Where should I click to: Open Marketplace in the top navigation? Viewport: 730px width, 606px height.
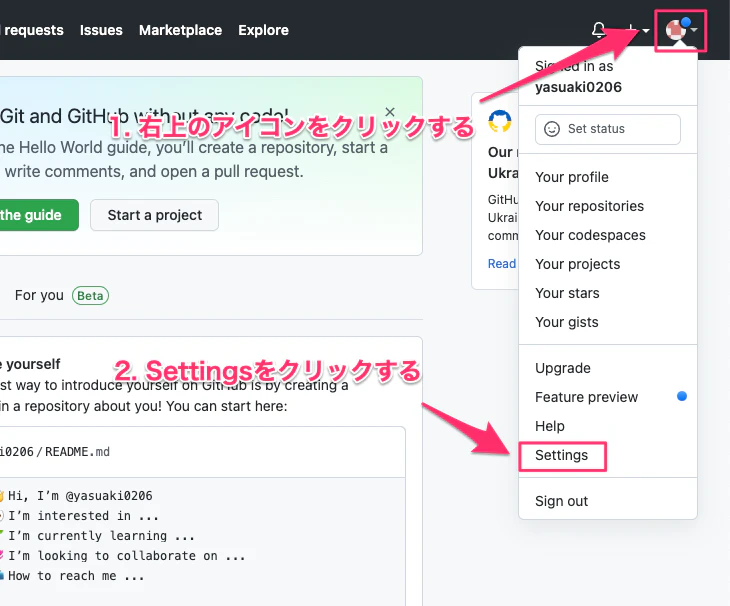(x=180, y=30)
